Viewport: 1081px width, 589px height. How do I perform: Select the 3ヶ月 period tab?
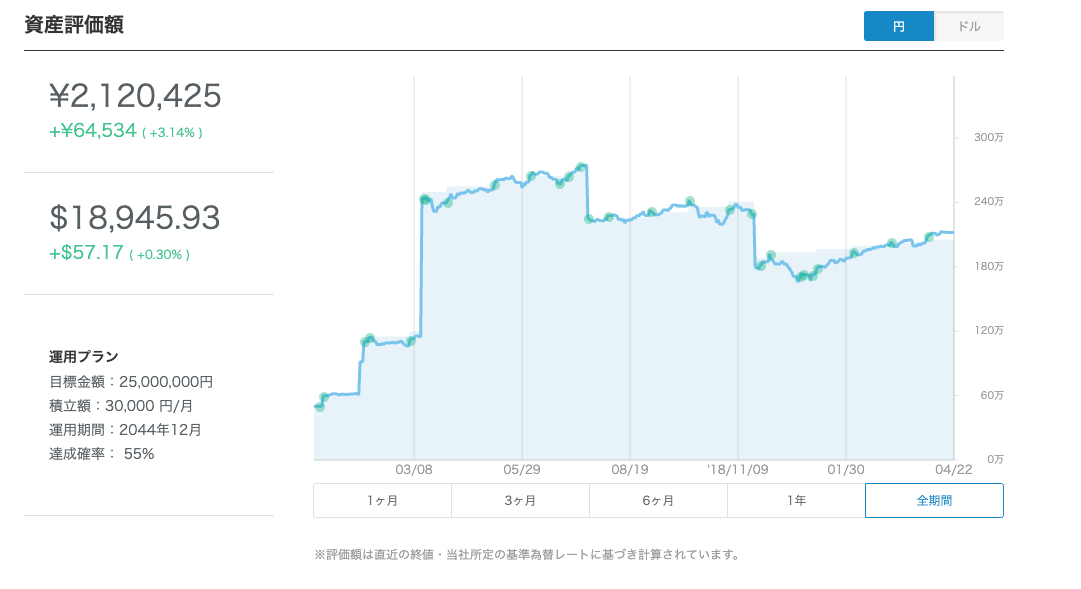520,500
